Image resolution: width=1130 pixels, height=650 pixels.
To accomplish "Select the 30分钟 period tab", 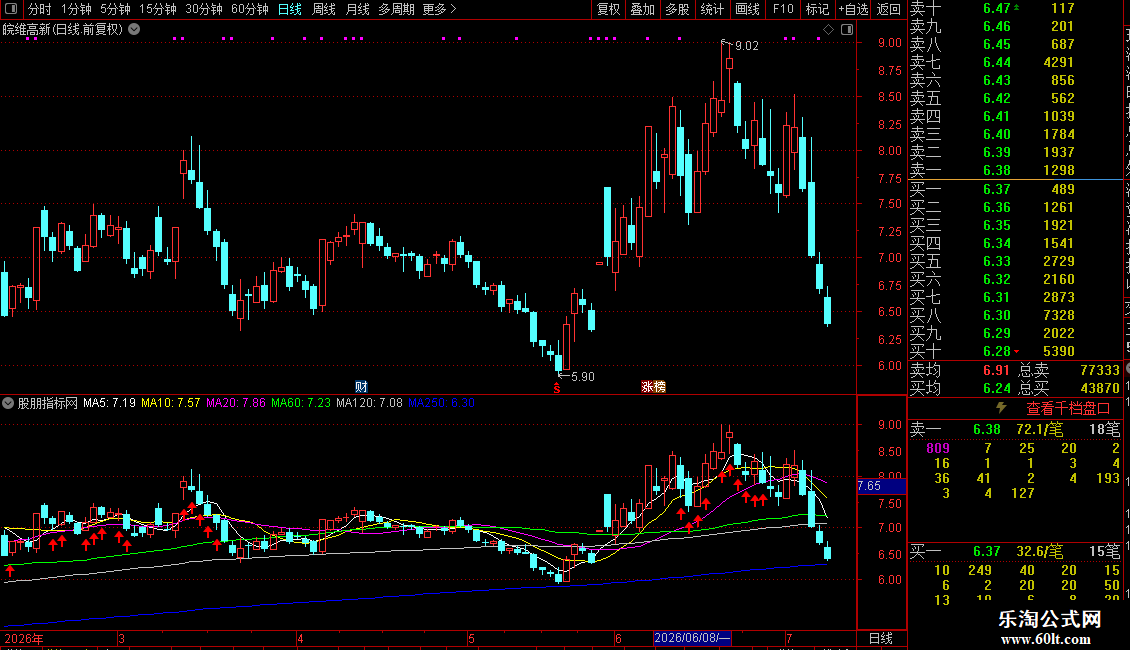I will [x=203, y=9].
